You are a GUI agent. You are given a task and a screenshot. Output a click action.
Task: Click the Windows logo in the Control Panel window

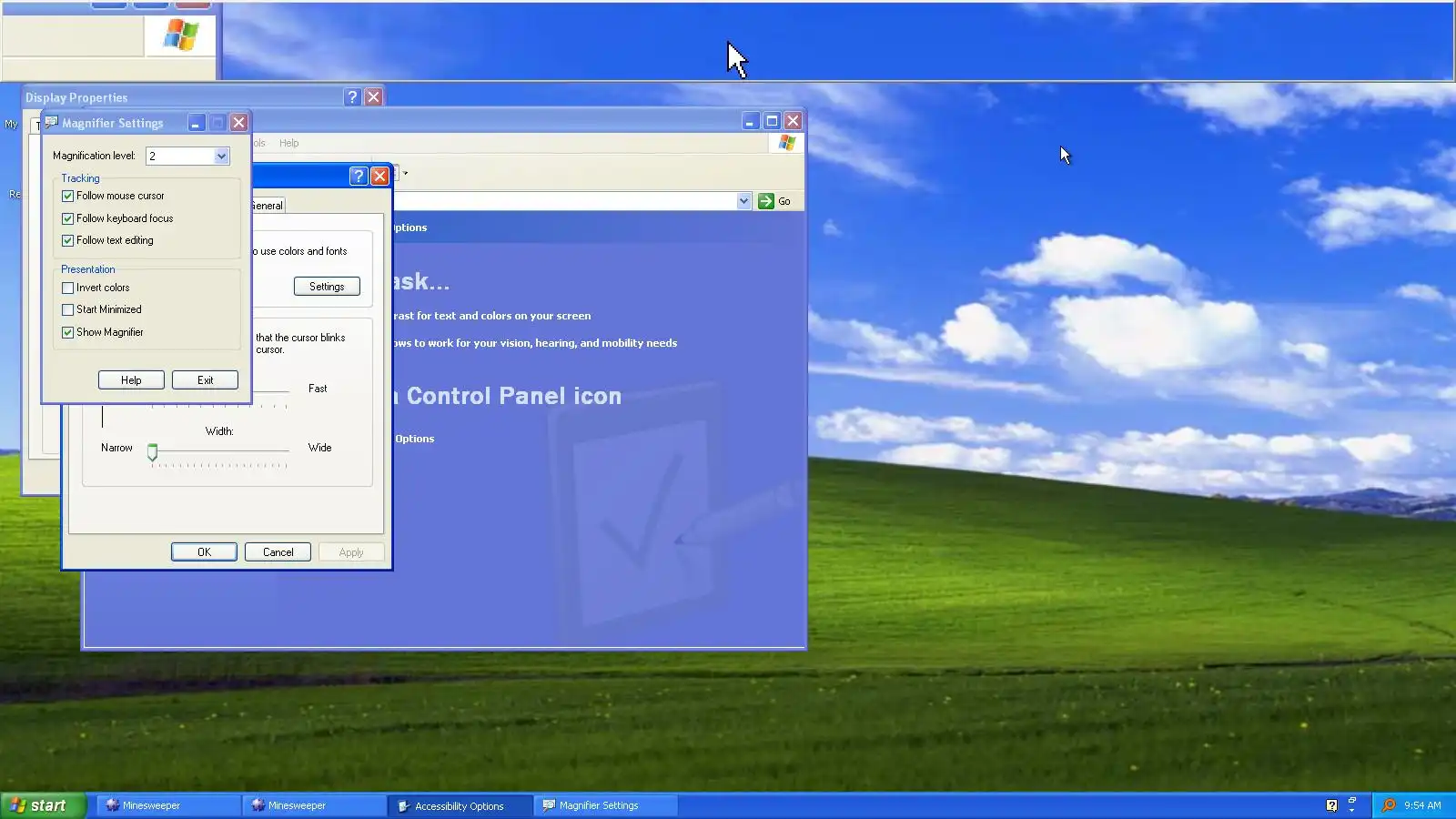[787, 143]
